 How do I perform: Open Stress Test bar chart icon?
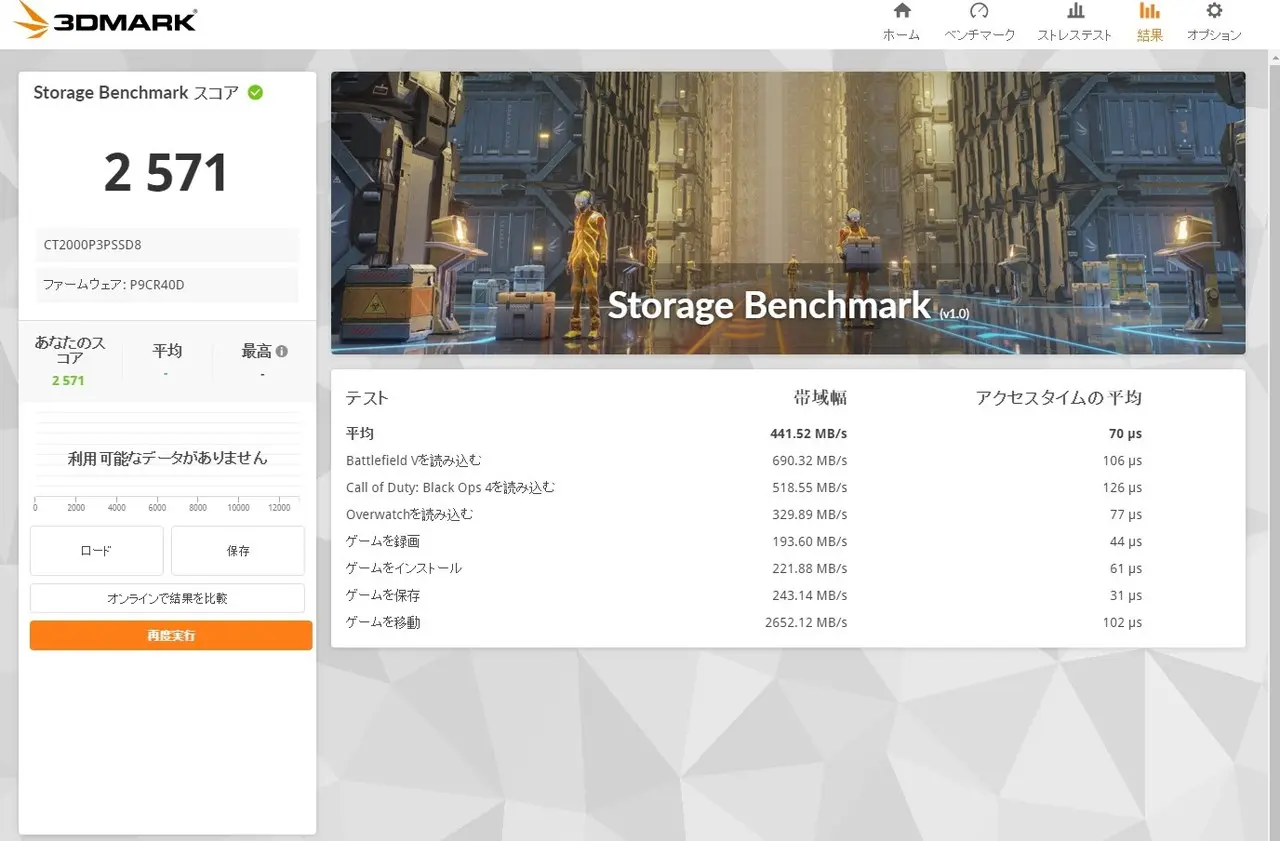pyautogui.click(x=1075, y=11)
